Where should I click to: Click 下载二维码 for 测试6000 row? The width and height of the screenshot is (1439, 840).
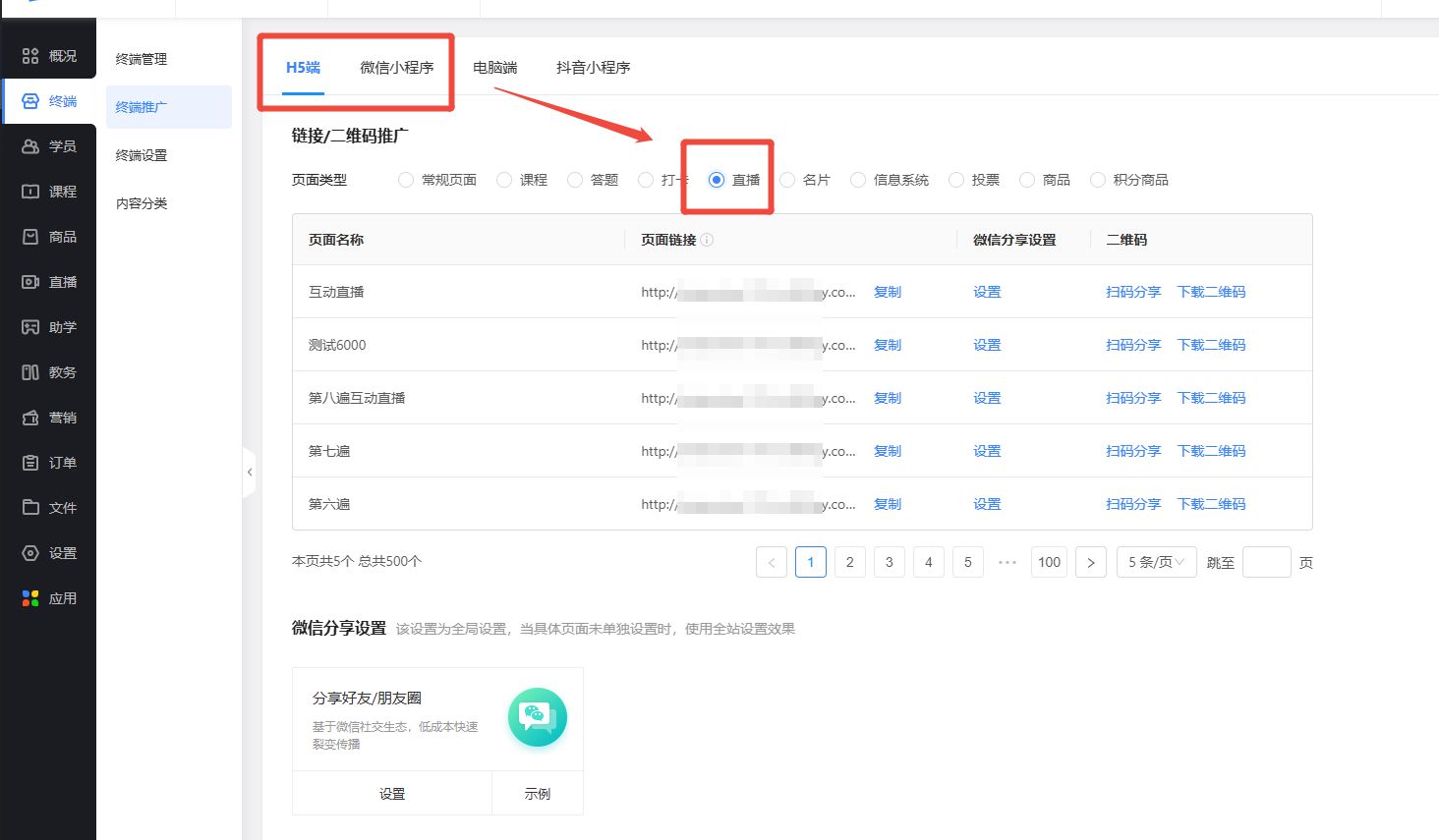tap(1211, 345)
